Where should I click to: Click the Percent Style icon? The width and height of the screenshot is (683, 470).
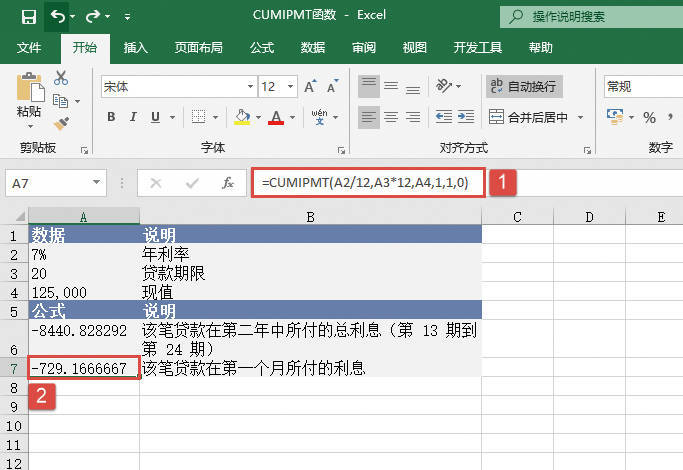pos(649,117)
